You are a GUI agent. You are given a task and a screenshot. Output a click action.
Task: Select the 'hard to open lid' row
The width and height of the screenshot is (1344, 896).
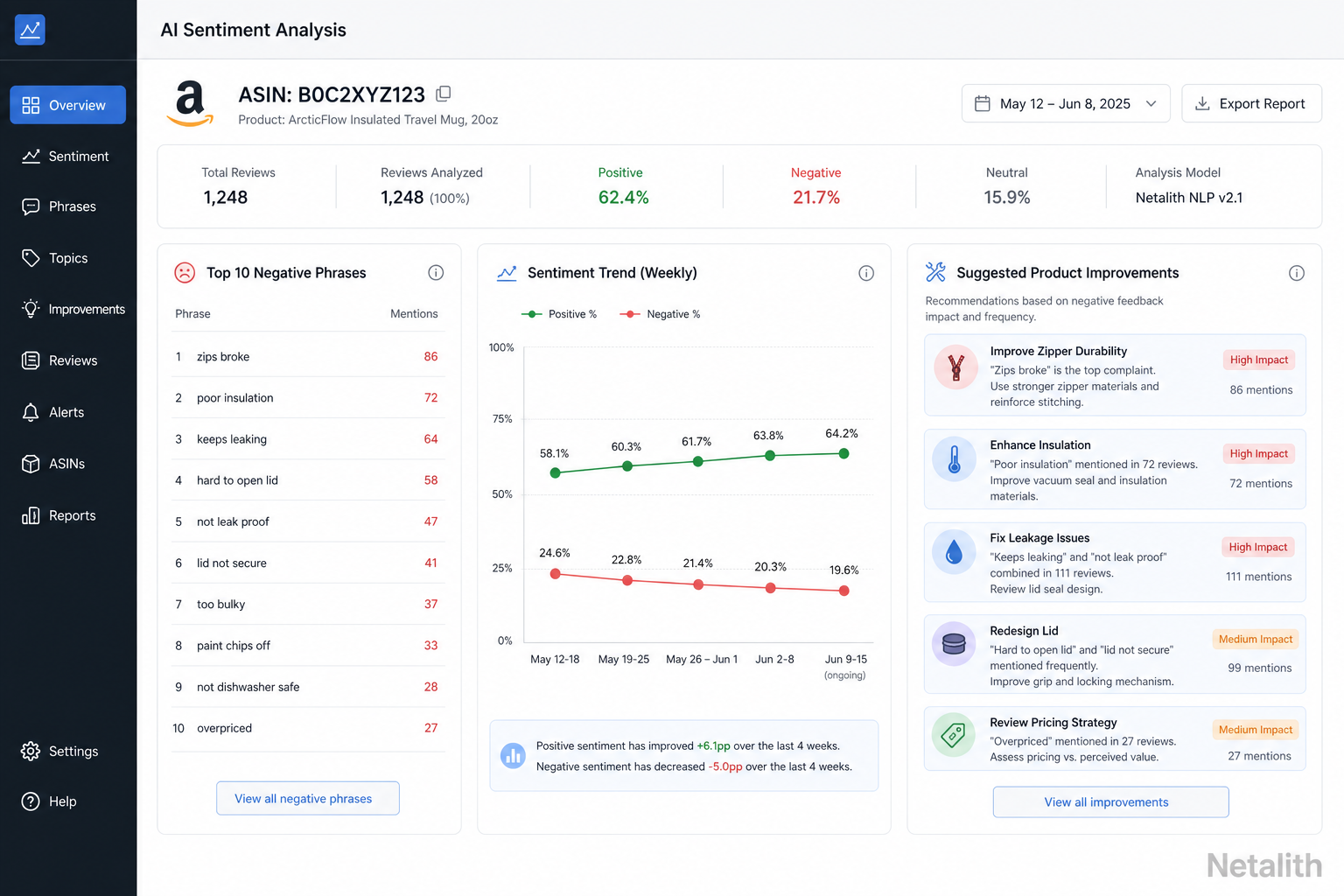(x=308, y=479)
